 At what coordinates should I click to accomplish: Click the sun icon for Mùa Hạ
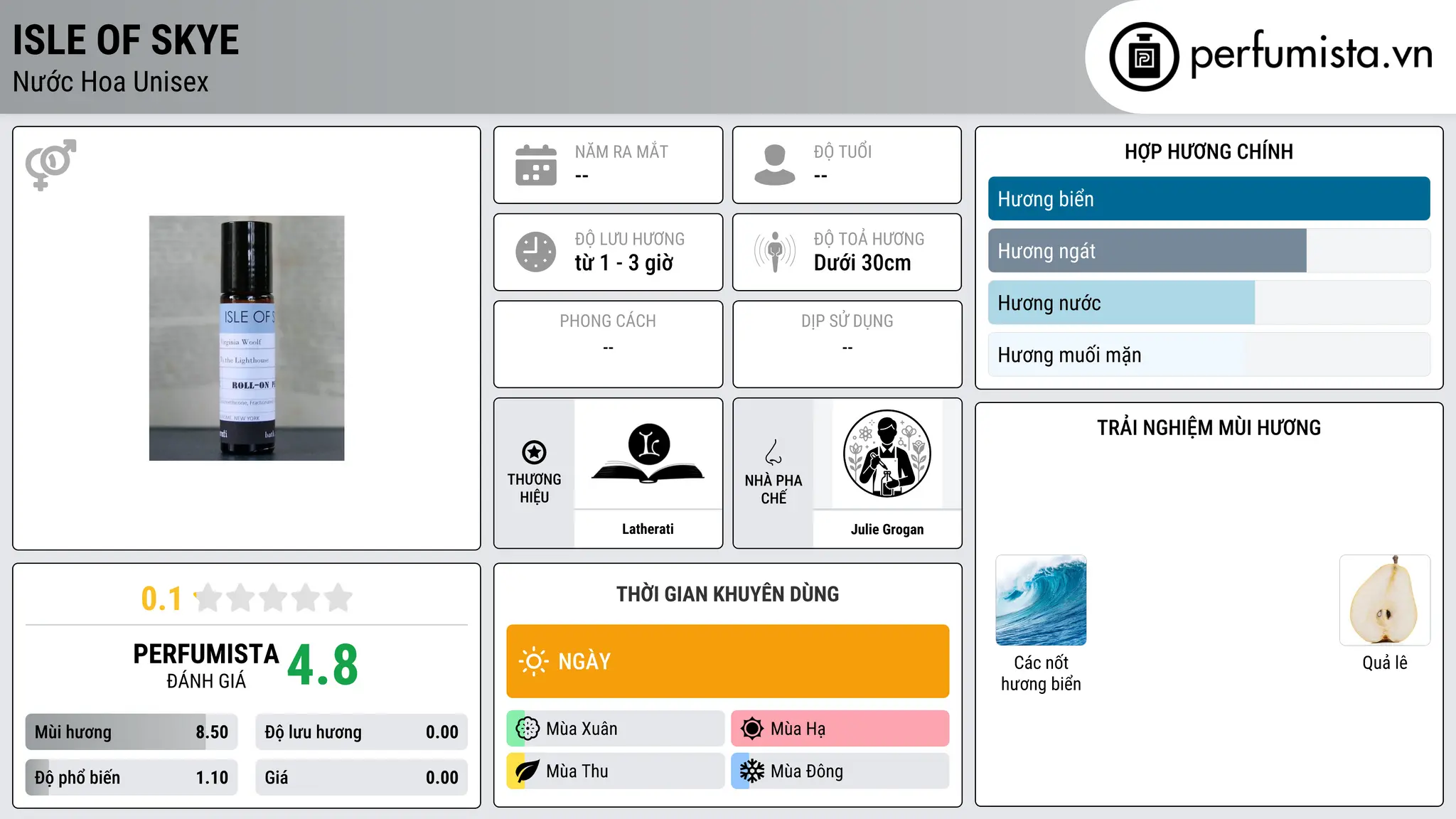tap(751, 729)
